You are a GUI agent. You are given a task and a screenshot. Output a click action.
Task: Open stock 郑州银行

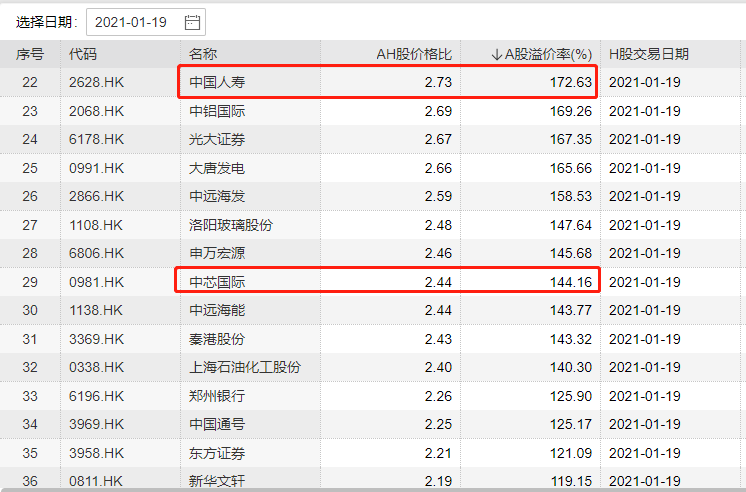[217, 395]
